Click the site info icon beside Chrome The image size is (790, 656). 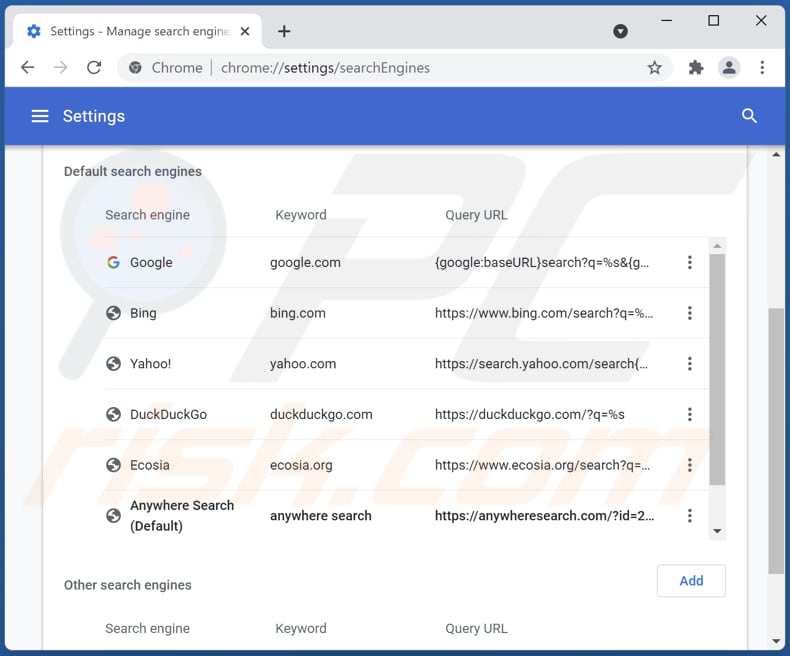tap(135, 68)
